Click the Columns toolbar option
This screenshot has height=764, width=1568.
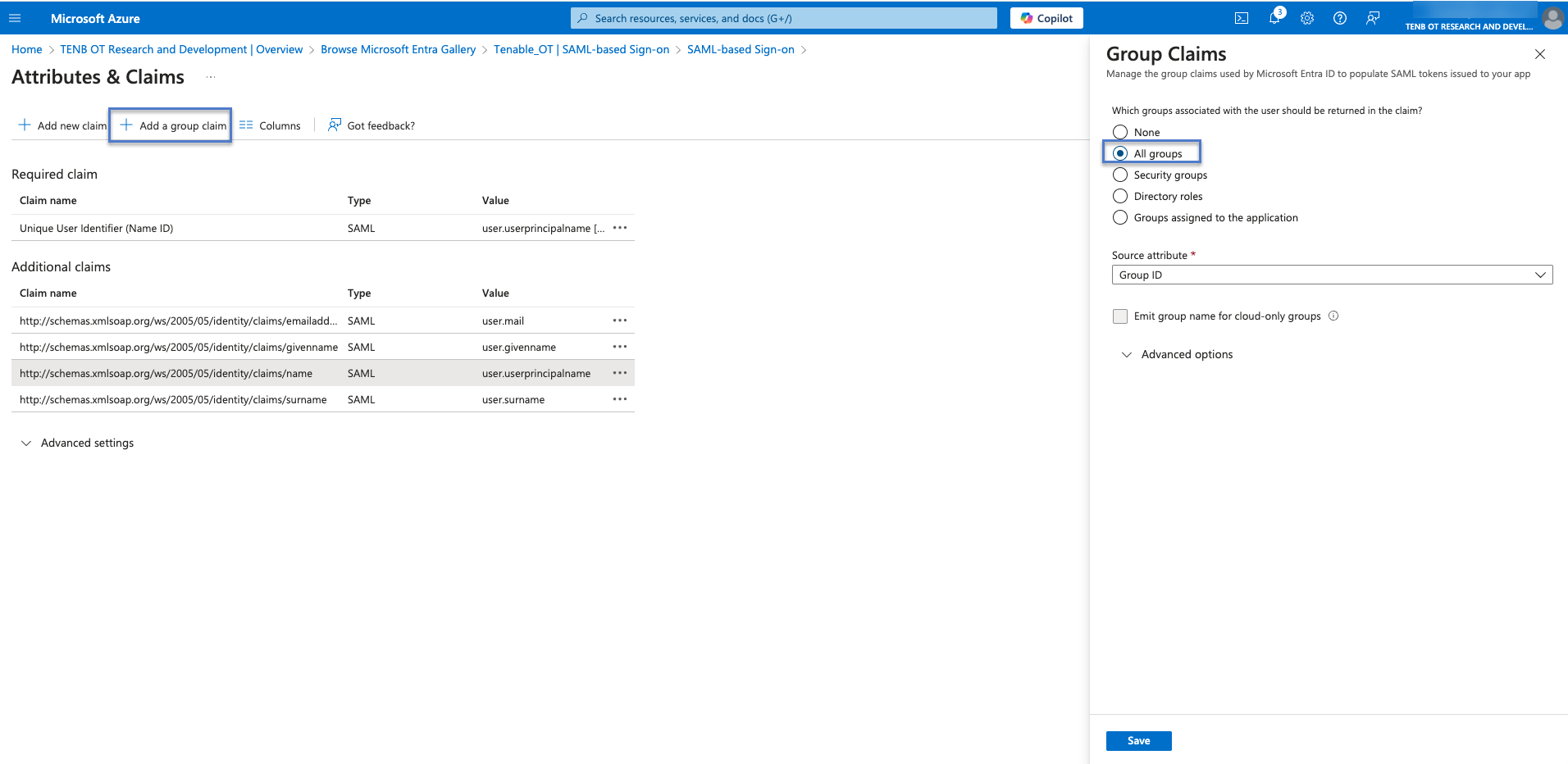click(271, 125)
